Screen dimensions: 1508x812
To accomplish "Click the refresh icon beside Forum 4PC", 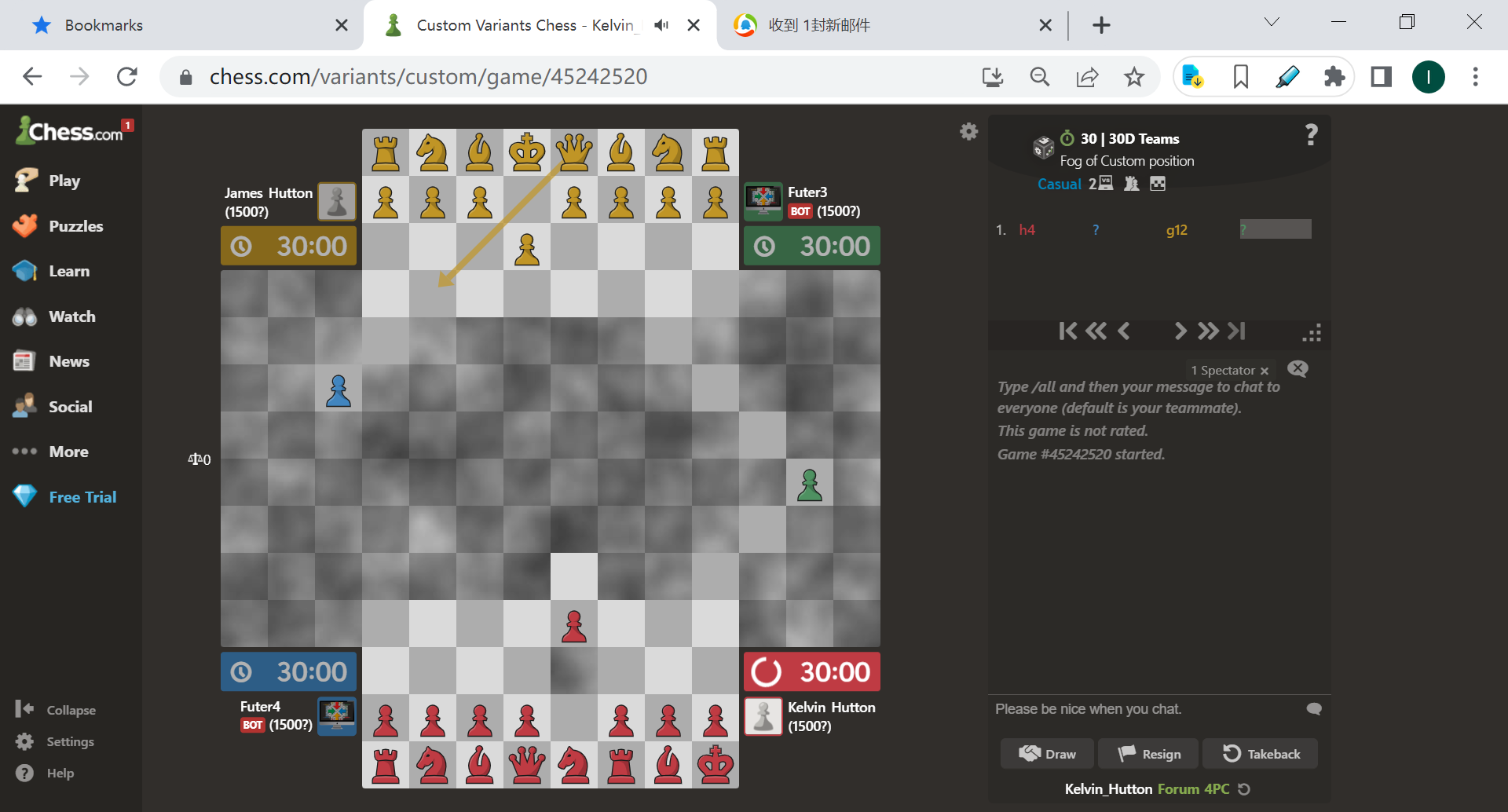I will tap(1244, 789).
